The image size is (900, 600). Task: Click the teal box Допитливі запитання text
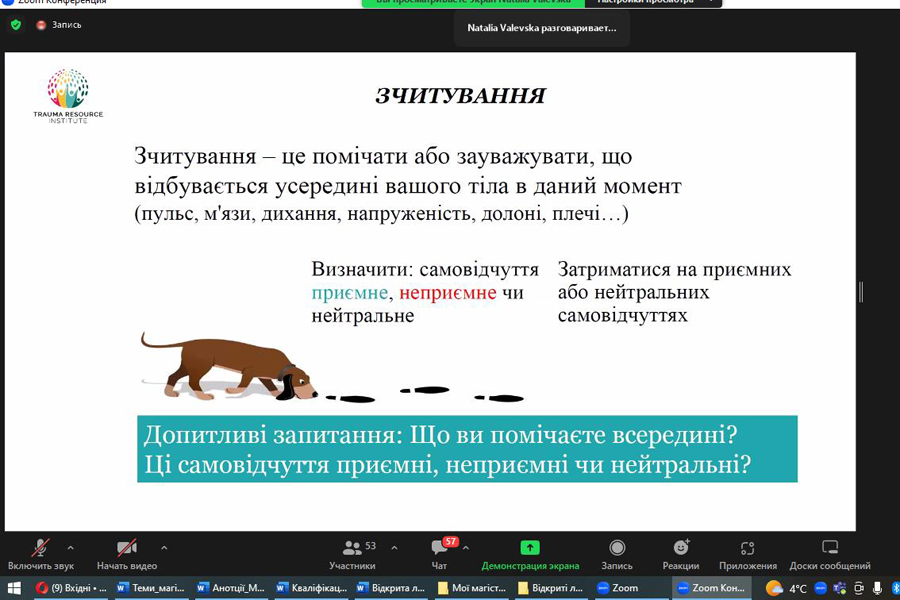467,449
